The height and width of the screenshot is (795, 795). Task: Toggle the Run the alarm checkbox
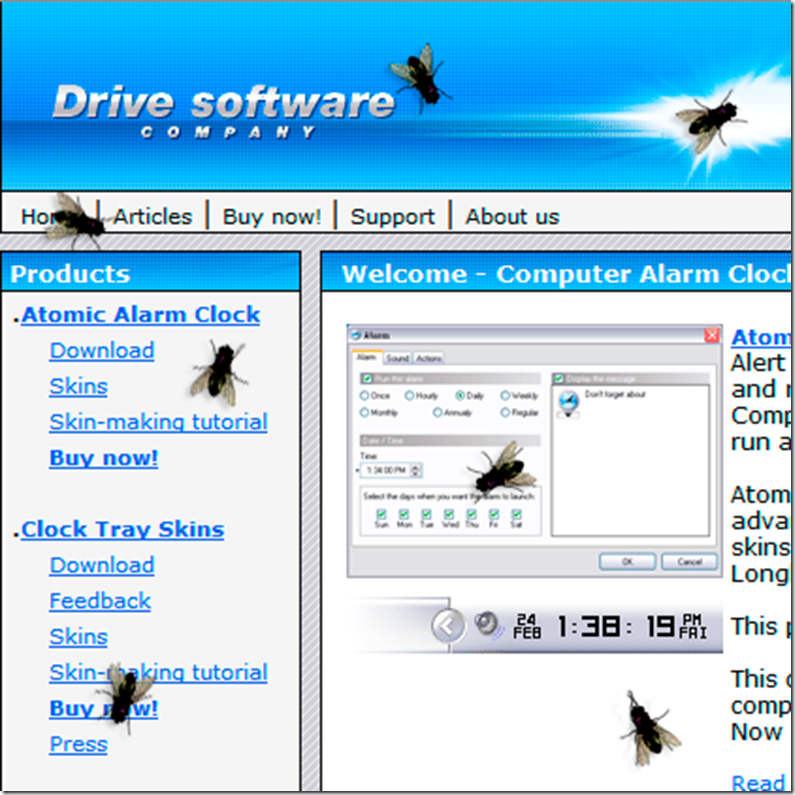click(x=368, y=379)
